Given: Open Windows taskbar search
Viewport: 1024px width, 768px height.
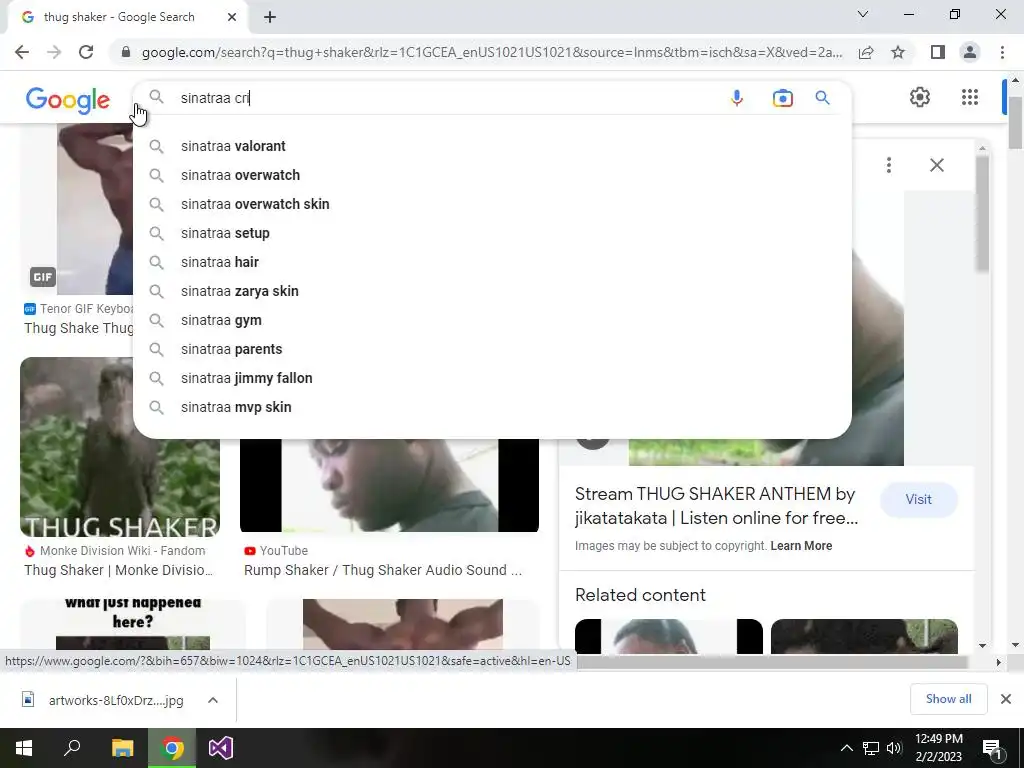Looking at the screenshot, I should point(72,748).
